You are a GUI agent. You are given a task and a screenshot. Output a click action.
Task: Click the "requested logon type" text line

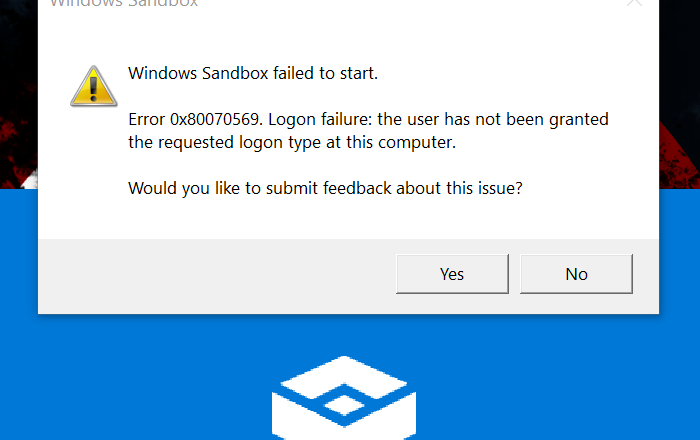(x=292, y=142)
